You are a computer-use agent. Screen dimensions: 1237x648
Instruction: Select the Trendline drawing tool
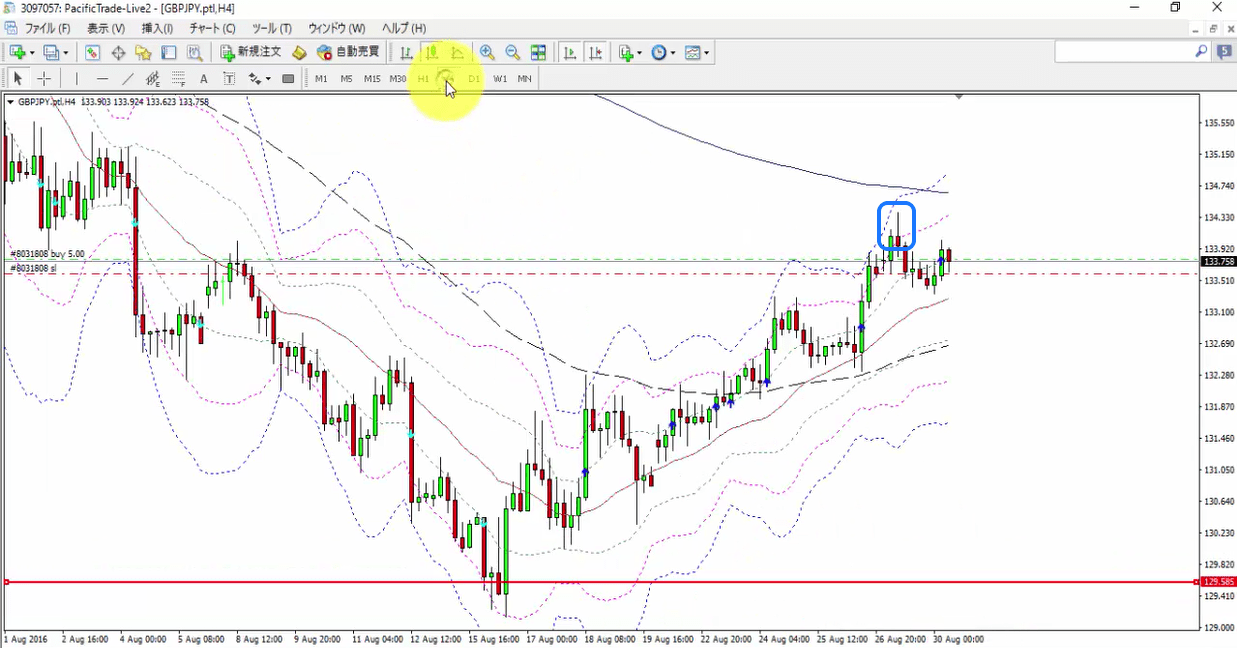(x=128, y=78)
